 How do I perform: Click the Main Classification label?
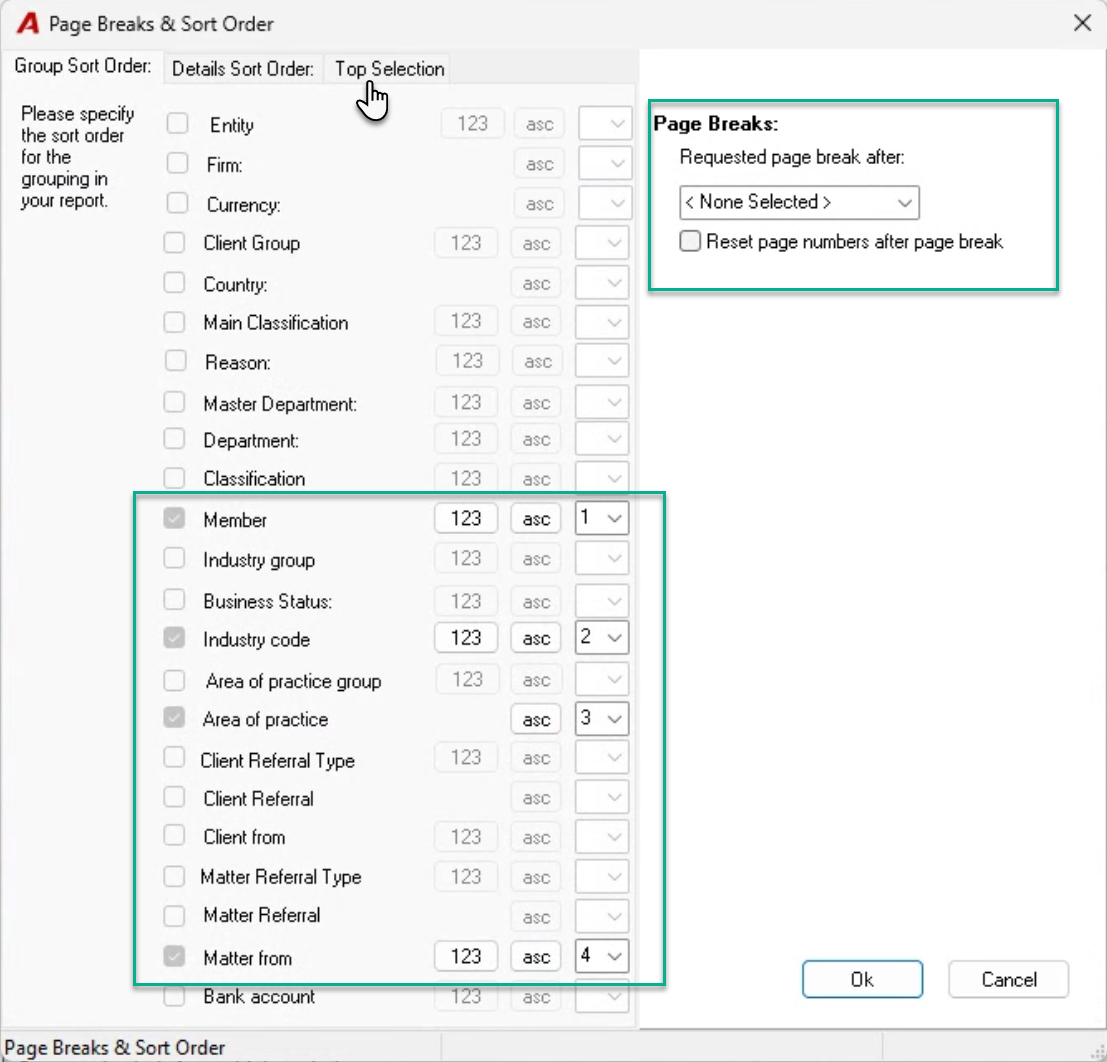click(x=275, y=323)
